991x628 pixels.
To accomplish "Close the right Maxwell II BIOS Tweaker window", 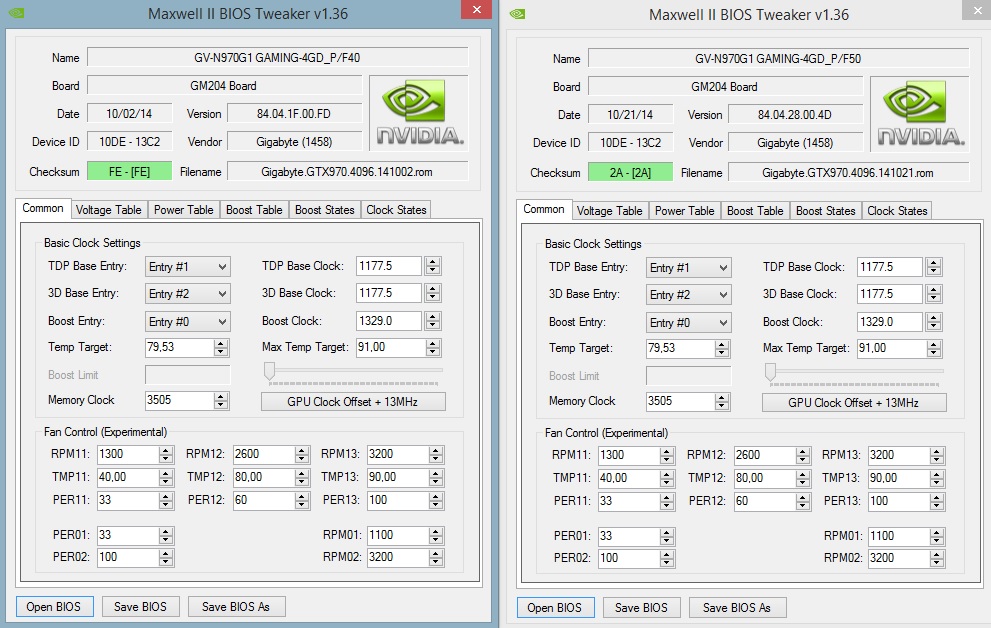I will point(976,10).
